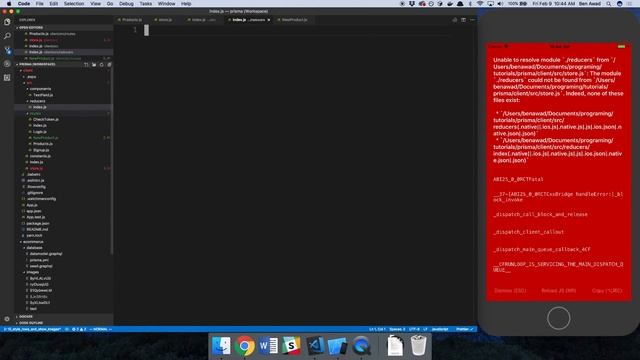Click the errors and warnings status bar counter
The height and width of the screenshot is (360, 640).
click(x=79, y=329)
